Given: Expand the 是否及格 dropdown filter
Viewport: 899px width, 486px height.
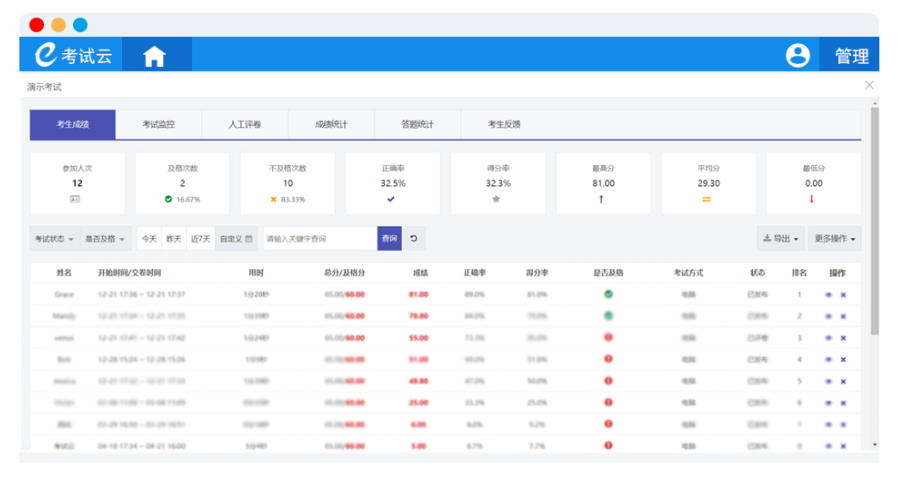Looking at the screenshot, I should point(106,239).
